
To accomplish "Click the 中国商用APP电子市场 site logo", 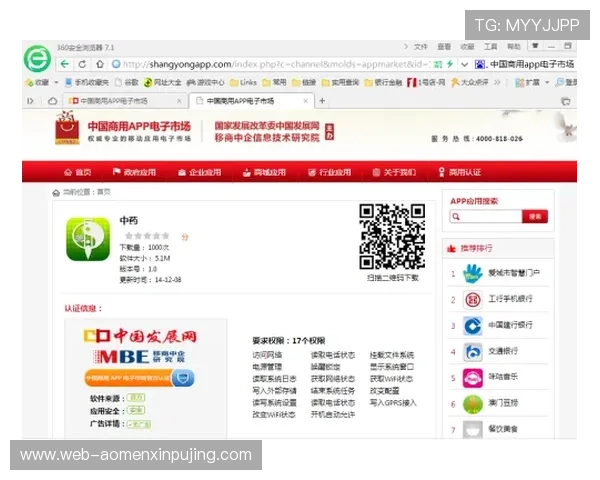I will click(122, 128).
